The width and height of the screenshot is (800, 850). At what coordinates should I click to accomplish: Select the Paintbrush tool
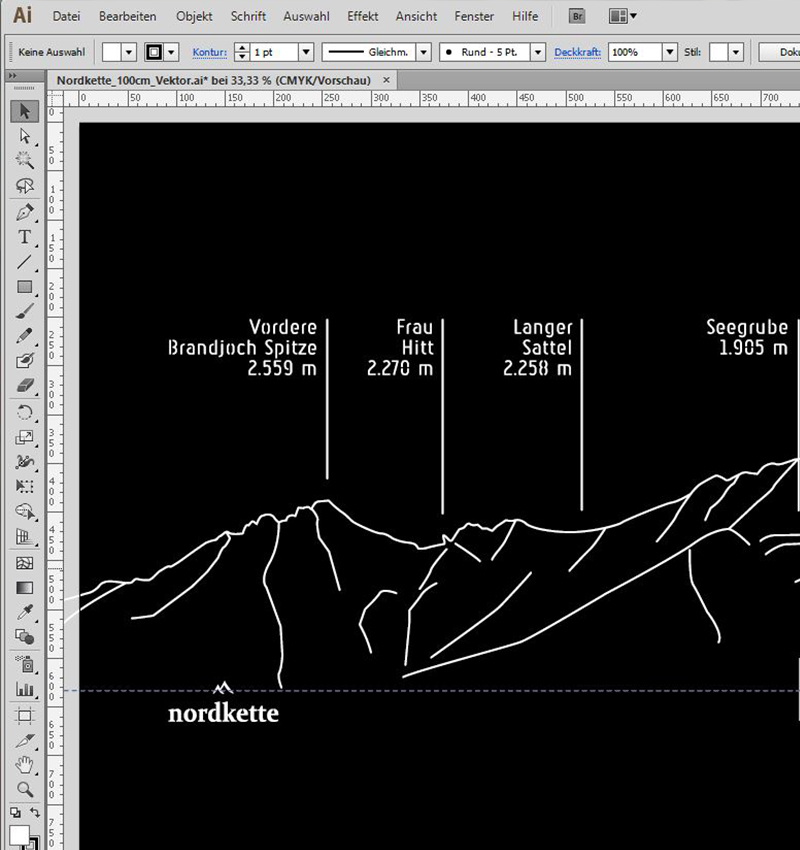click(24, 311)
